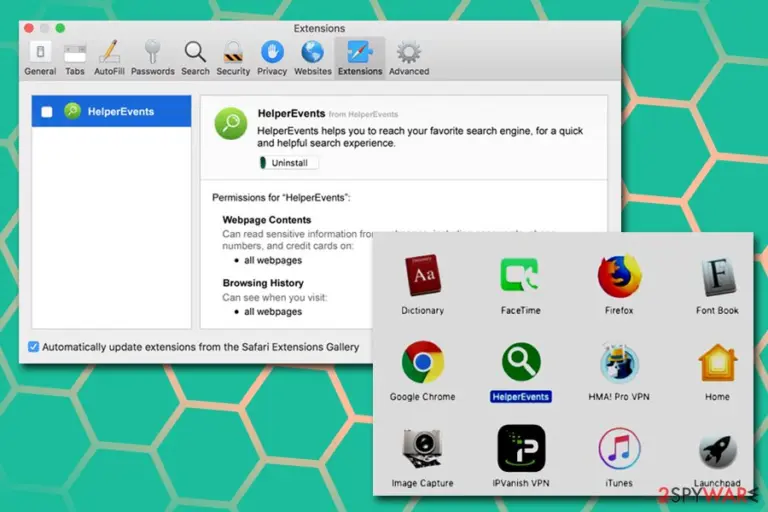This screenshot has height=512, width=768.
Task: Select the Home app icon
Action: point(717,363)
